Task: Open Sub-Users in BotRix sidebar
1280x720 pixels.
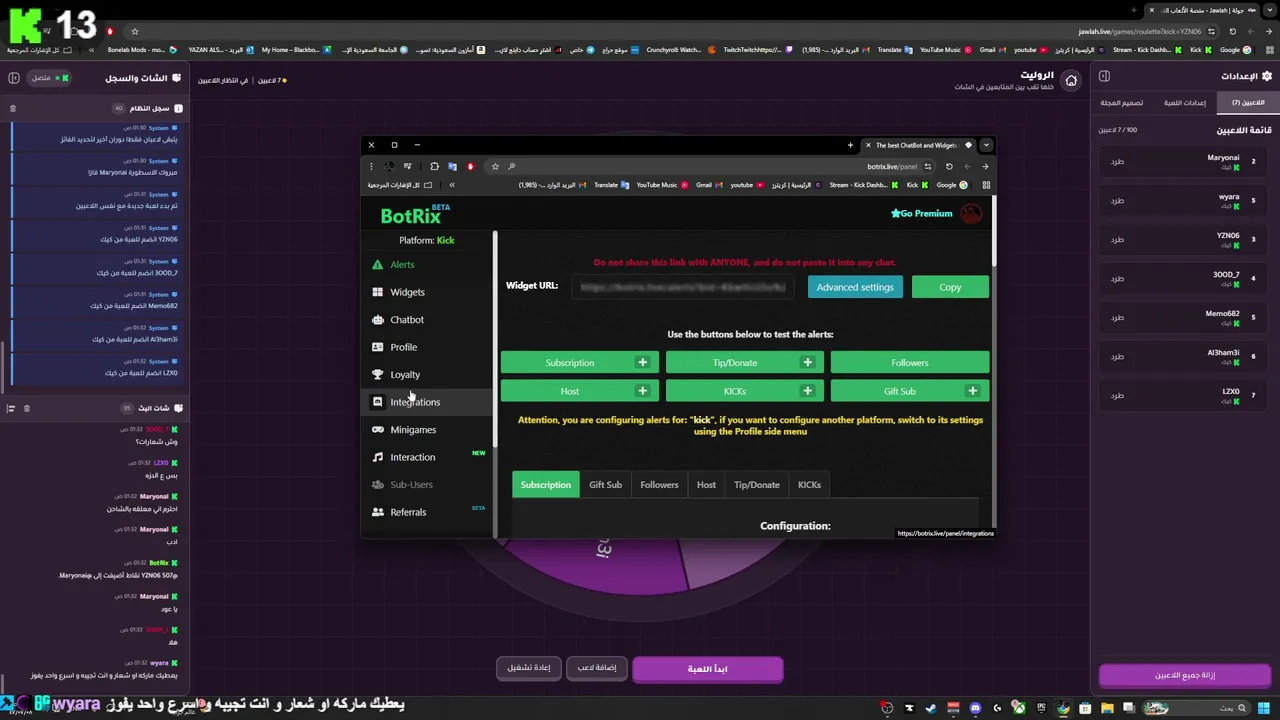Action: click(x=411, y=485)
